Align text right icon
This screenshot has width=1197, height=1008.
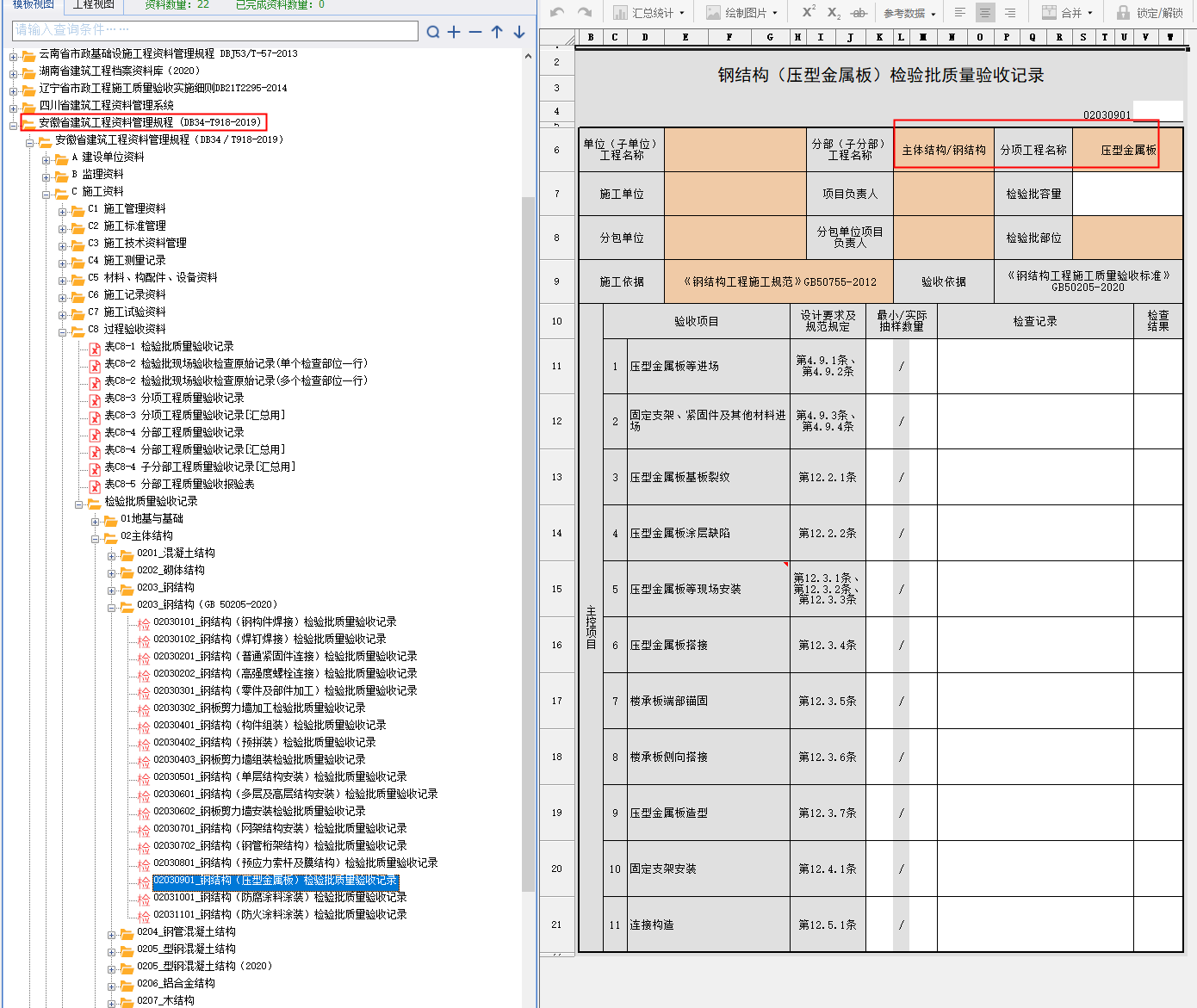point(1010,13)
